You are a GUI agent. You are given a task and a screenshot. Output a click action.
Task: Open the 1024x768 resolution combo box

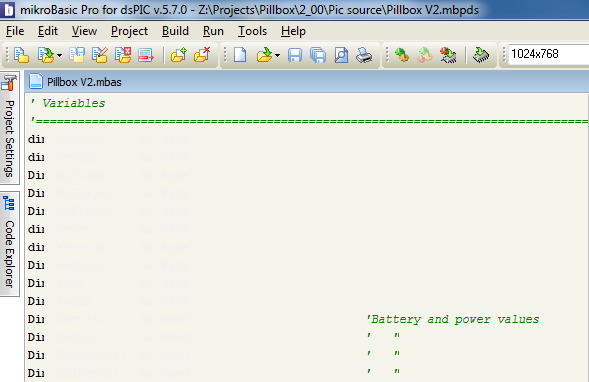point(548,54)
